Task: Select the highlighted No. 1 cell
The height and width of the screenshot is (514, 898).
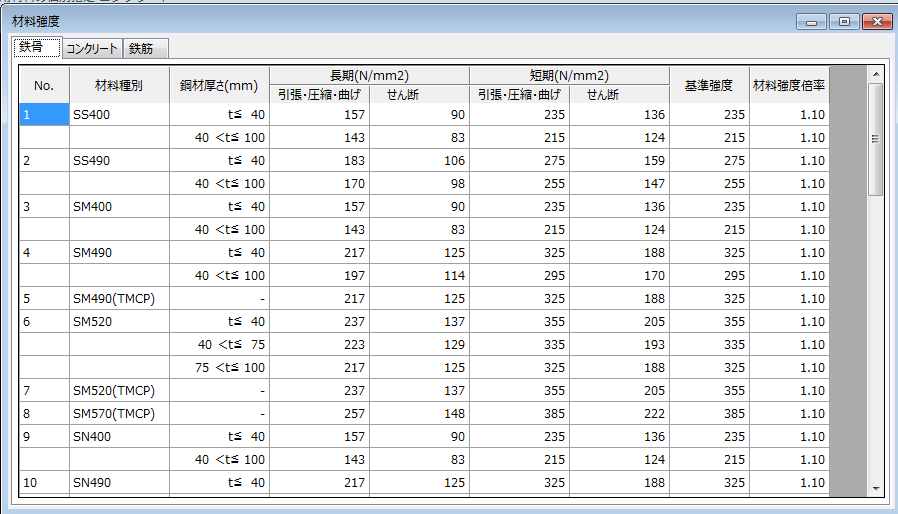Action: coord(44,115)
